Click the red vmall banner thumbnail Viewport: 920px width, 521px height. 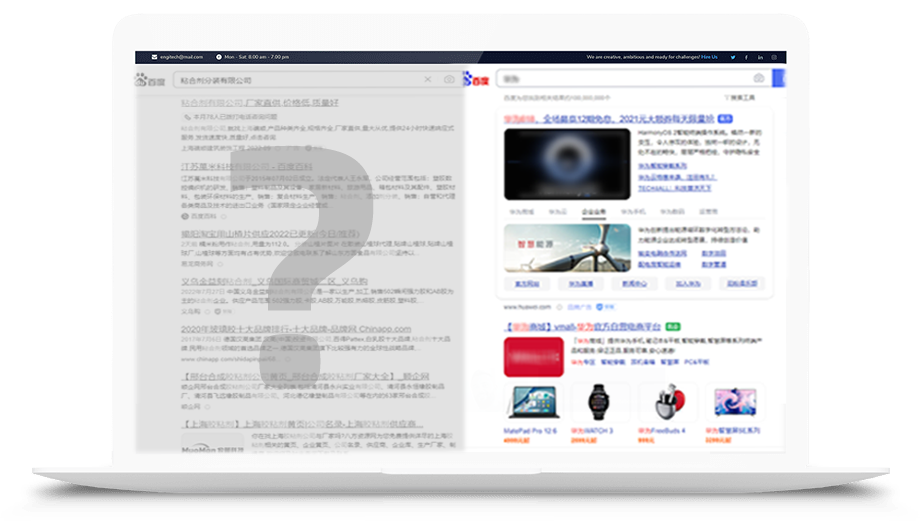pos(533,357)
